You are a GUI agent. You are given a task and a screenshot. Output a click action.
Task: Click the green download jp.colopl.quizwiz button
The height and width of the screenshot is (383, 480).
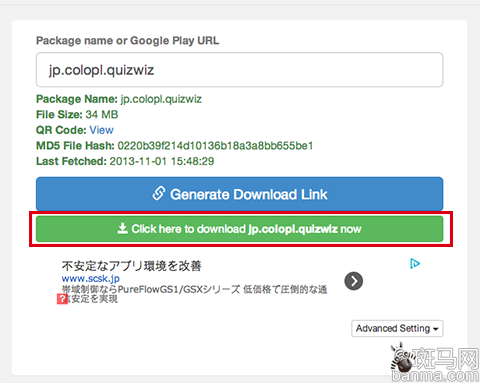[239, 229]
